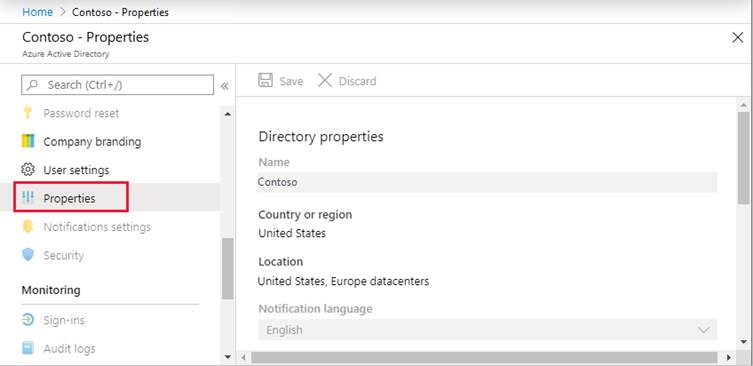Image resolution: width=753 pixels, height=366 pixels.
Task: Click the dropdown chevron beside English
Action: [x=704, y=330]
